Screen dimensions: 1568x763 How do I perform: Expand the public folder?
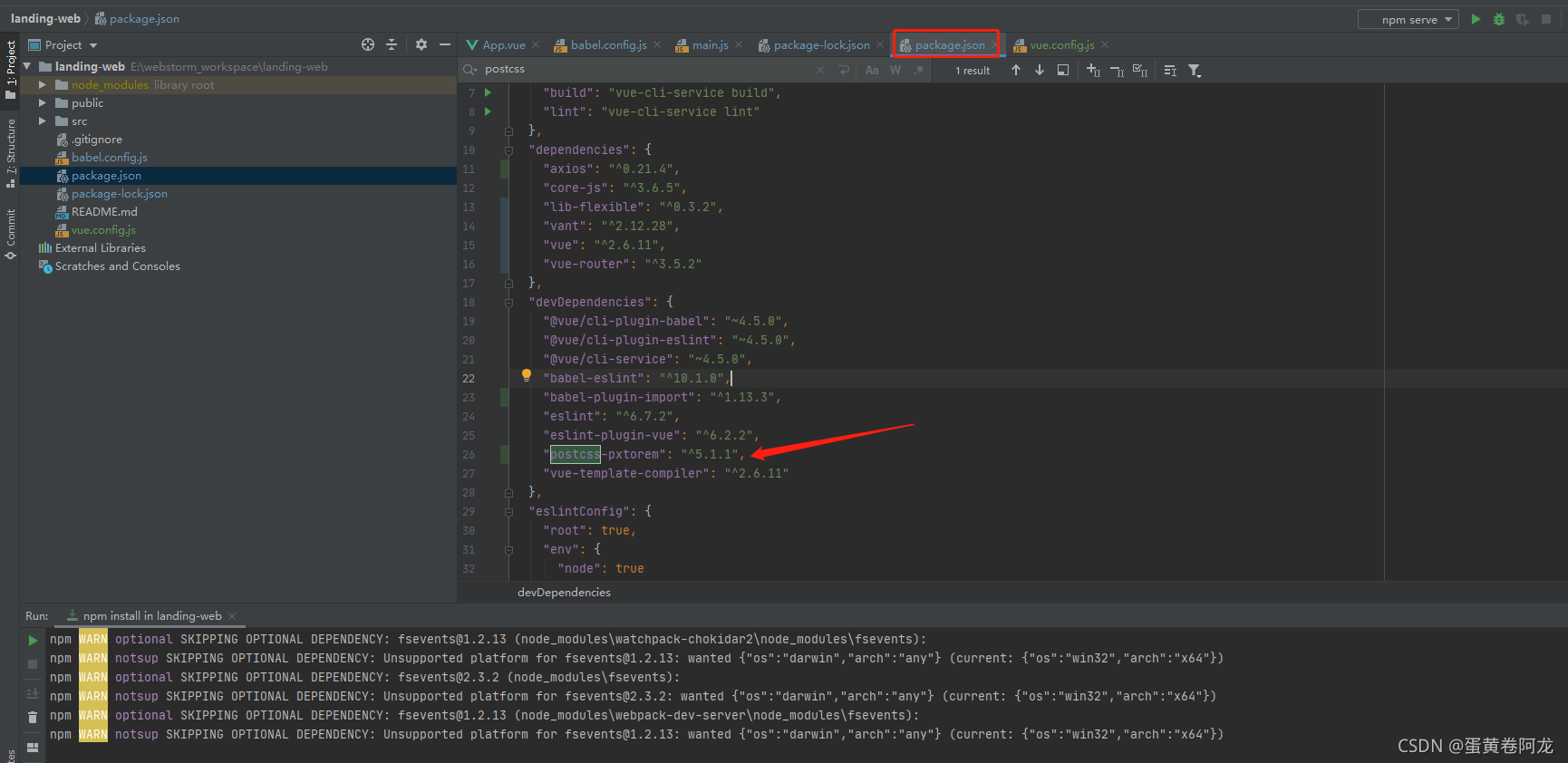pos(42,102)
